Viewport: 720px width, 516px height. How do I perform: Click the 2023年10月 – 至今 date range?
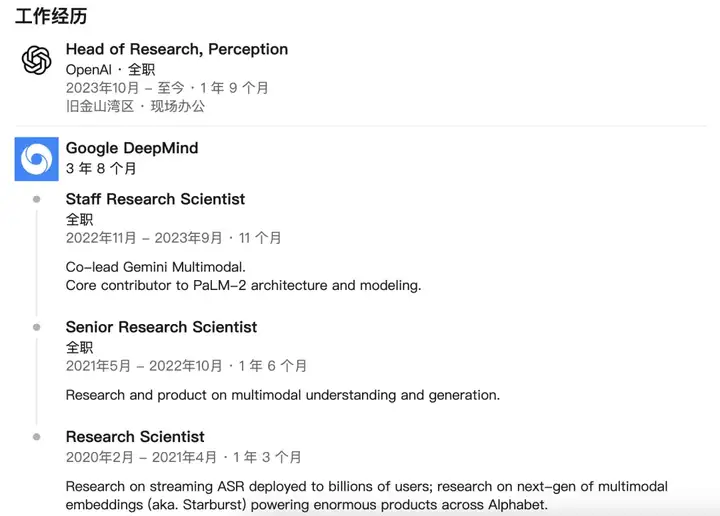point(125,88)
